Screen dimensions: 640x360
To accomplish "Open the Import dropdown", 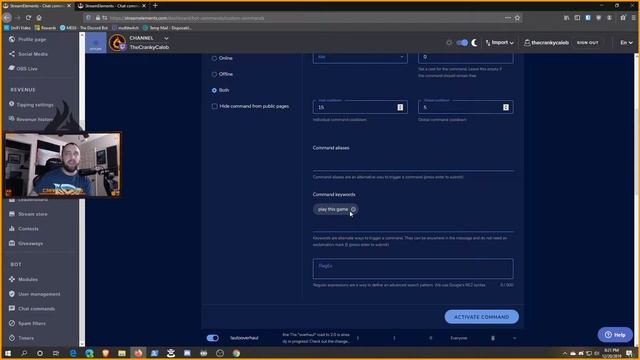I will pos(500,42).
